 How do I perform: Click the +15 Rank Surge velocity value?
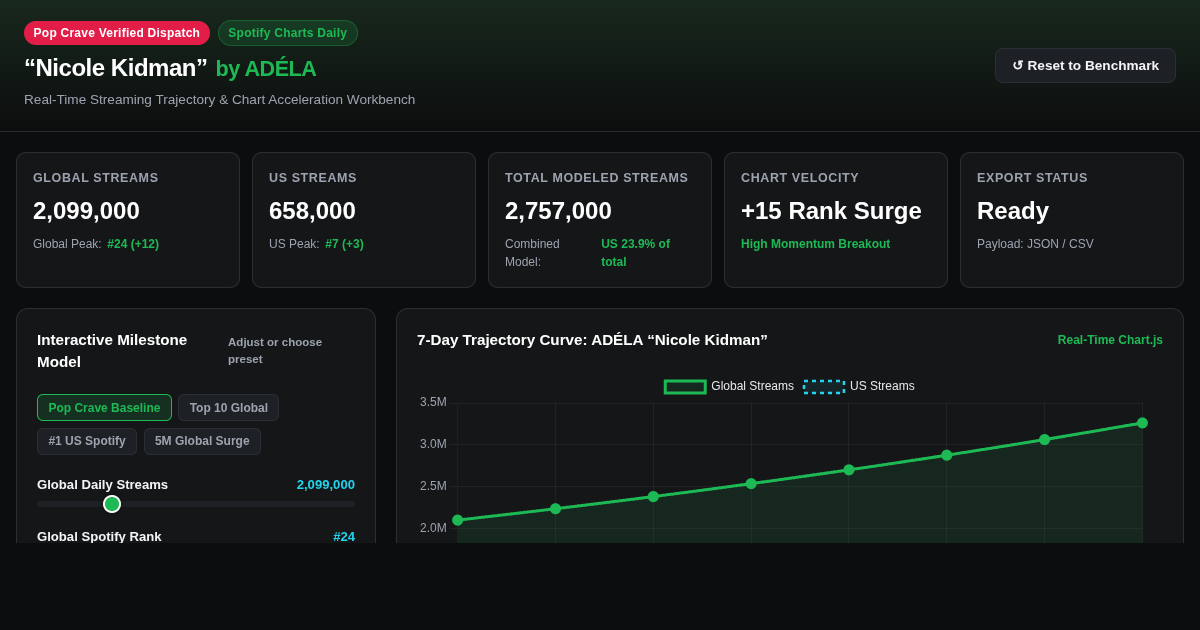tap(831, 211)
